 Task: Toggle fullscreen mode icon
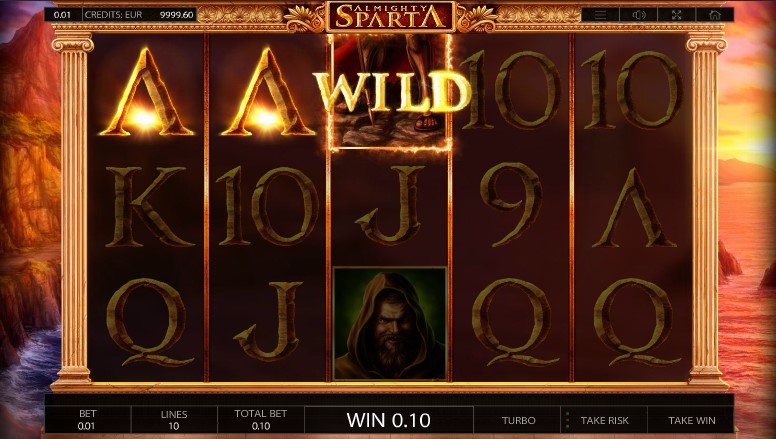(677, 15)
